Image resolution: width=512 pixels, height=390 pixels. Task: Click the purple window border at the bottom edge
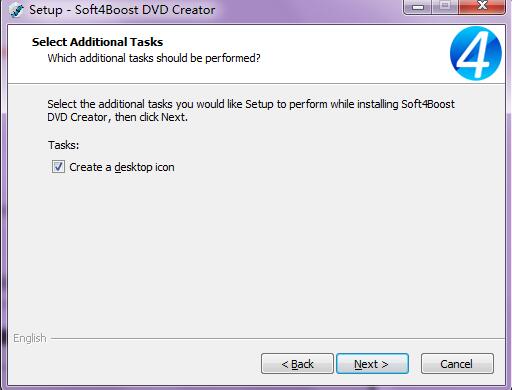pos(256,387)
